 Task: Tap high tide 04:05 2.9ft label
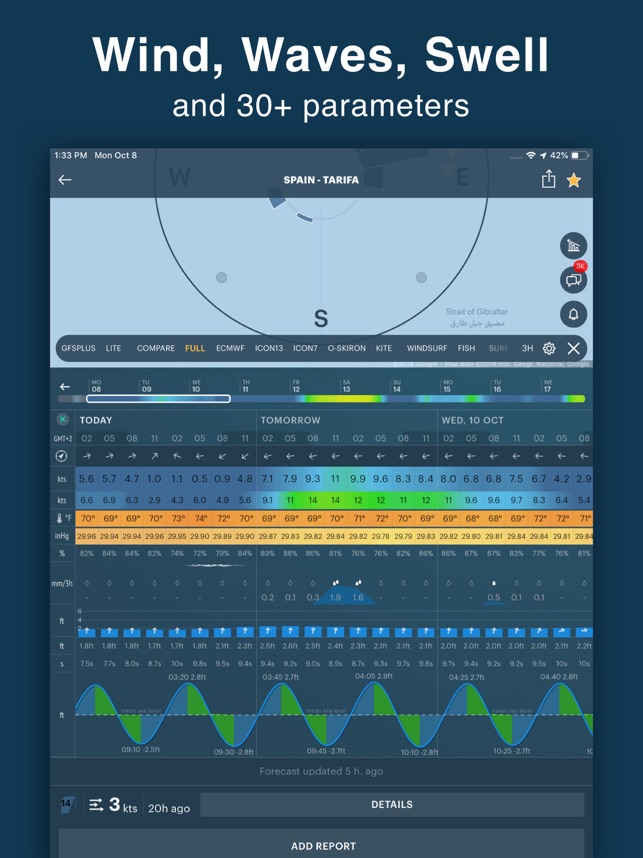[374, 676]
